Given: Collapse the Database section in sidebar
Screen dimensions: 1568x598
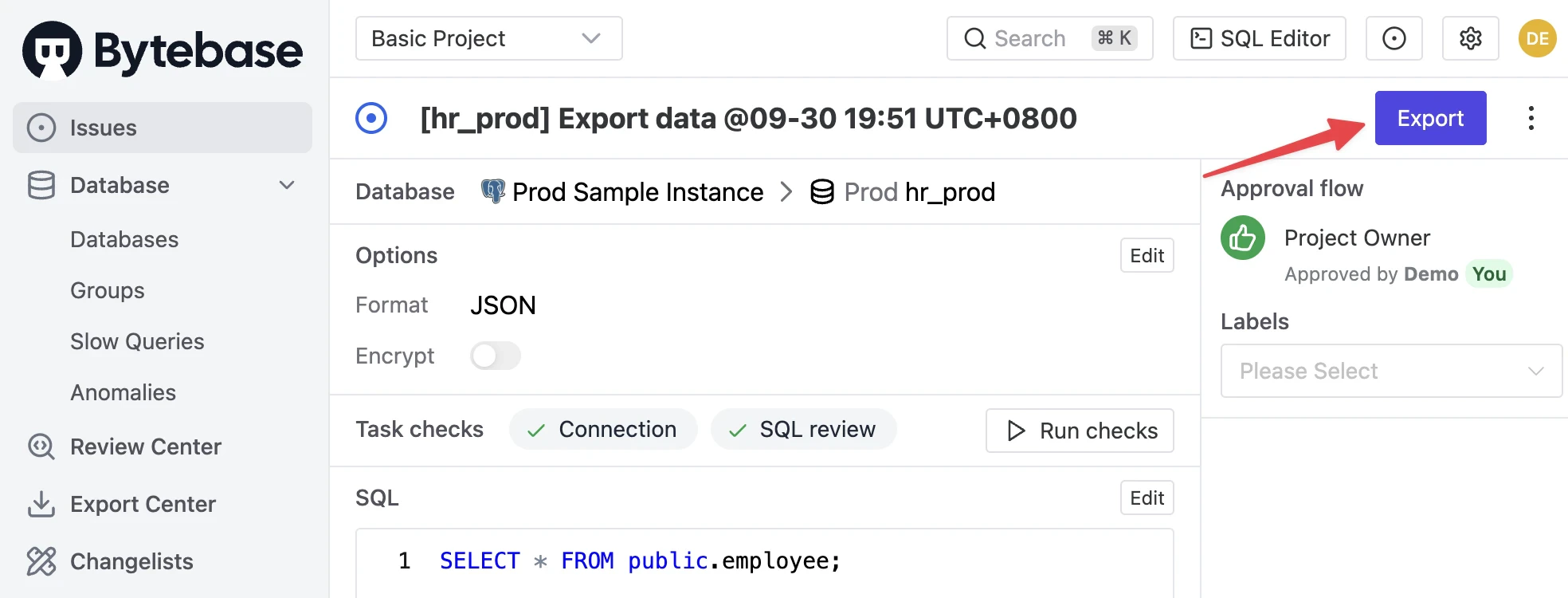Looking at the screenshot, I should click(286, 185).
